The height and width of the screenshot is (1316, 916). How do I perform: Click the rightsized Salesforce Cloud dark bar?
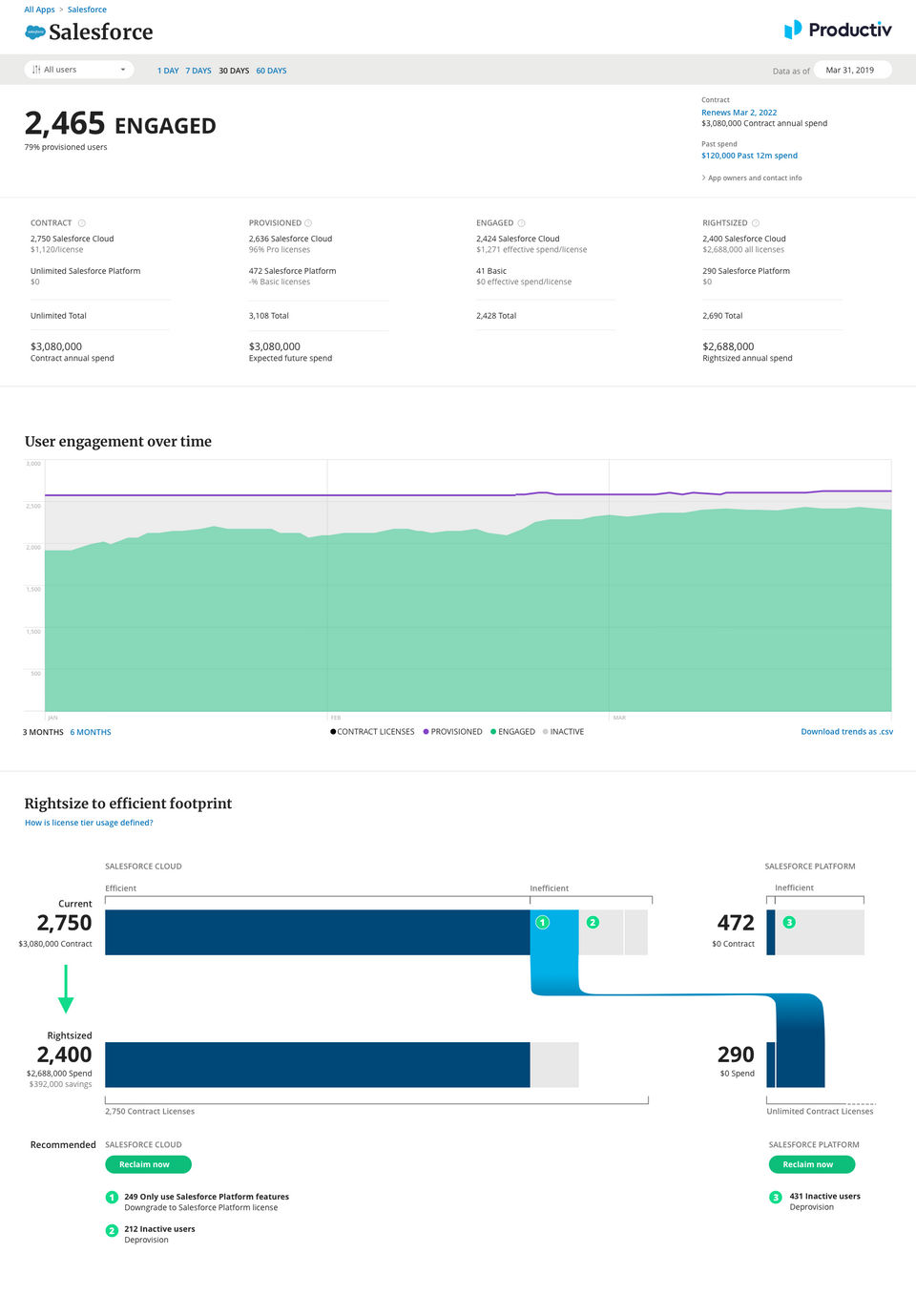[x=317, y=1064]
